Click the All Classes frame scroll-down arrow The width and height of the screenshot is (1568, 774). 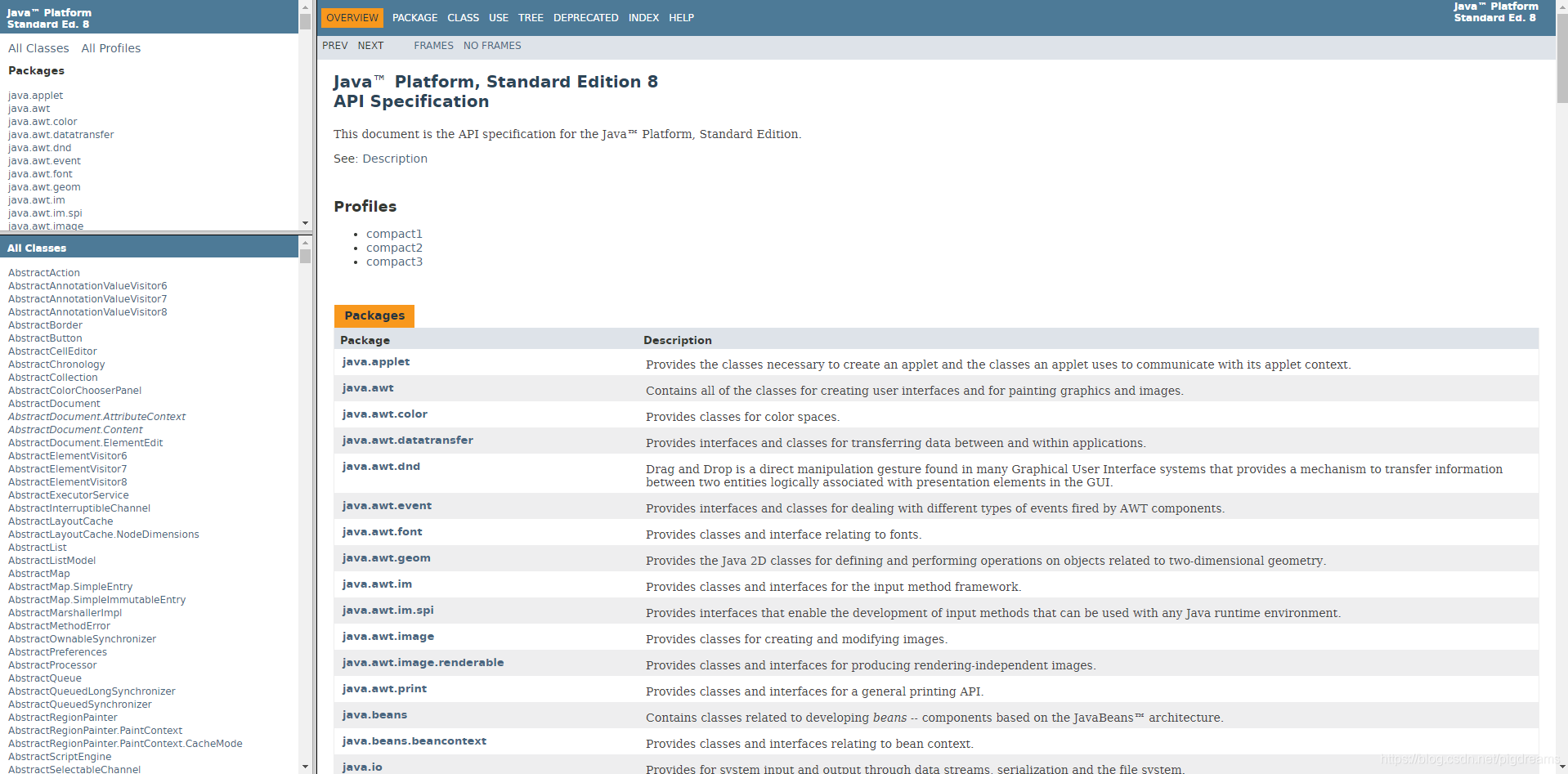click(305, 767)
